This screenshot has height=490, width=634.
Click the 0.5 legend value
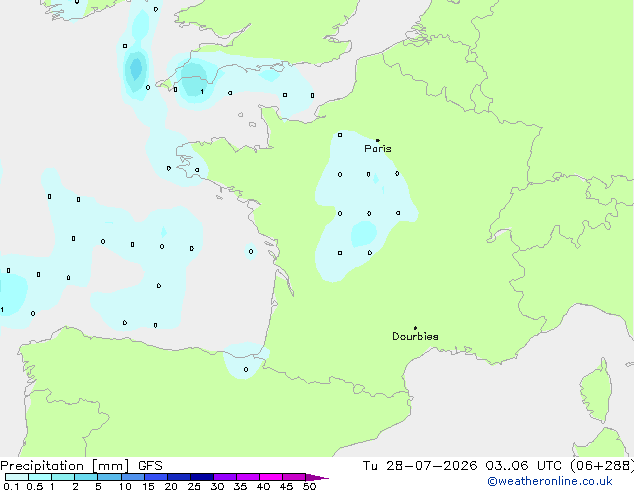coord(35,486)
